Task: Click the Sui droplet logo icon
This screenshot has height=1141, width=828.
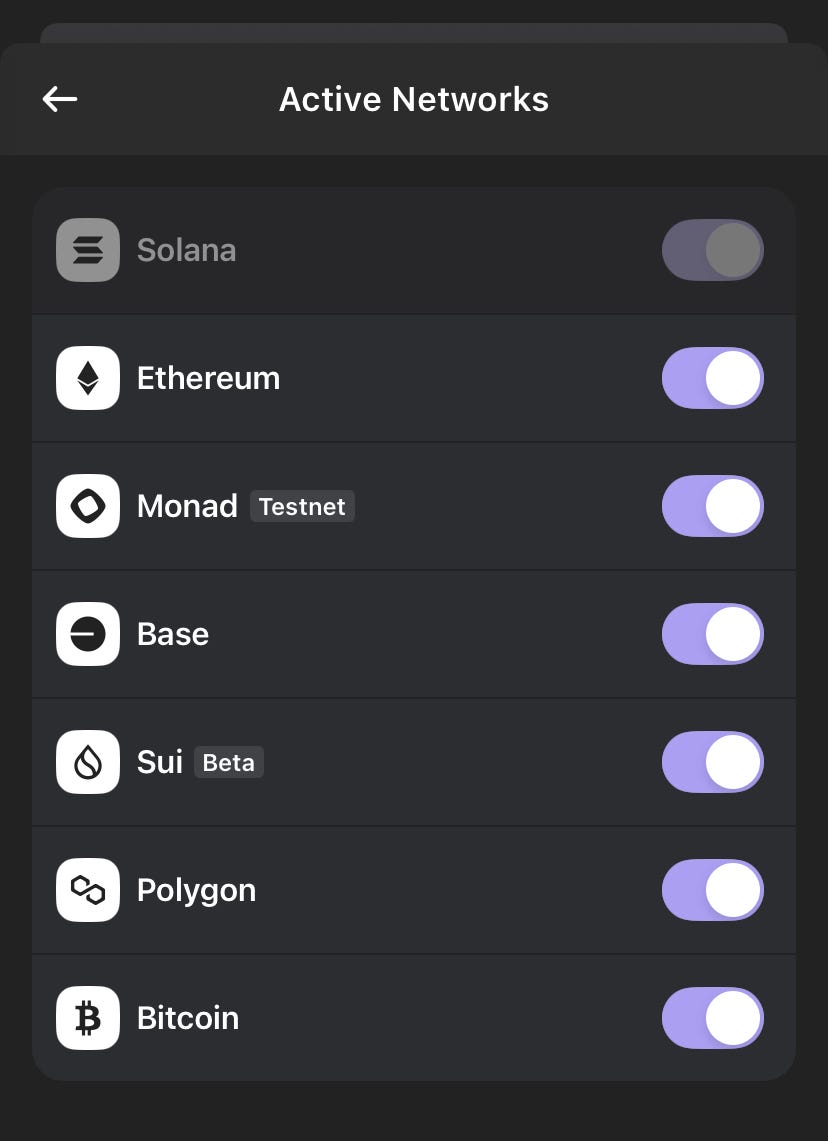Action: 88,762
